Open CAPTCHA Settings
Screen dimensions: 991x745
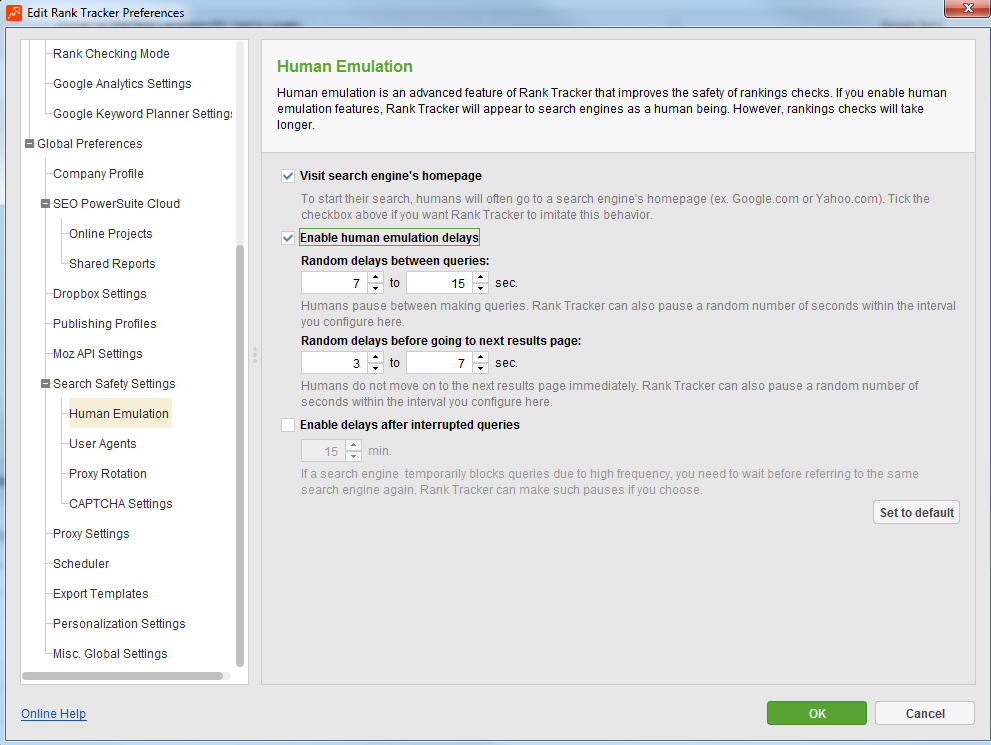[x=120, y=504]
